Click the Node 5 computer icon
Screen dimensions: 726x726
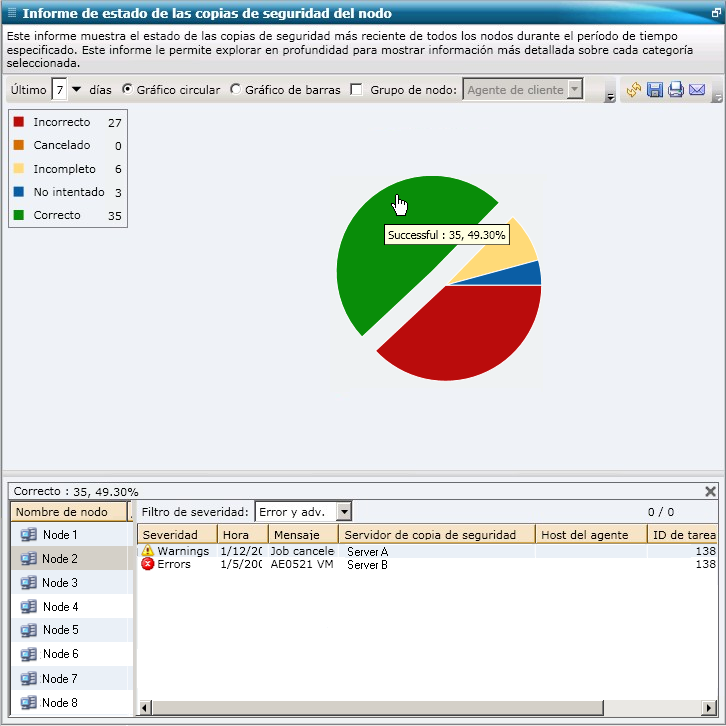coord(28,630)
